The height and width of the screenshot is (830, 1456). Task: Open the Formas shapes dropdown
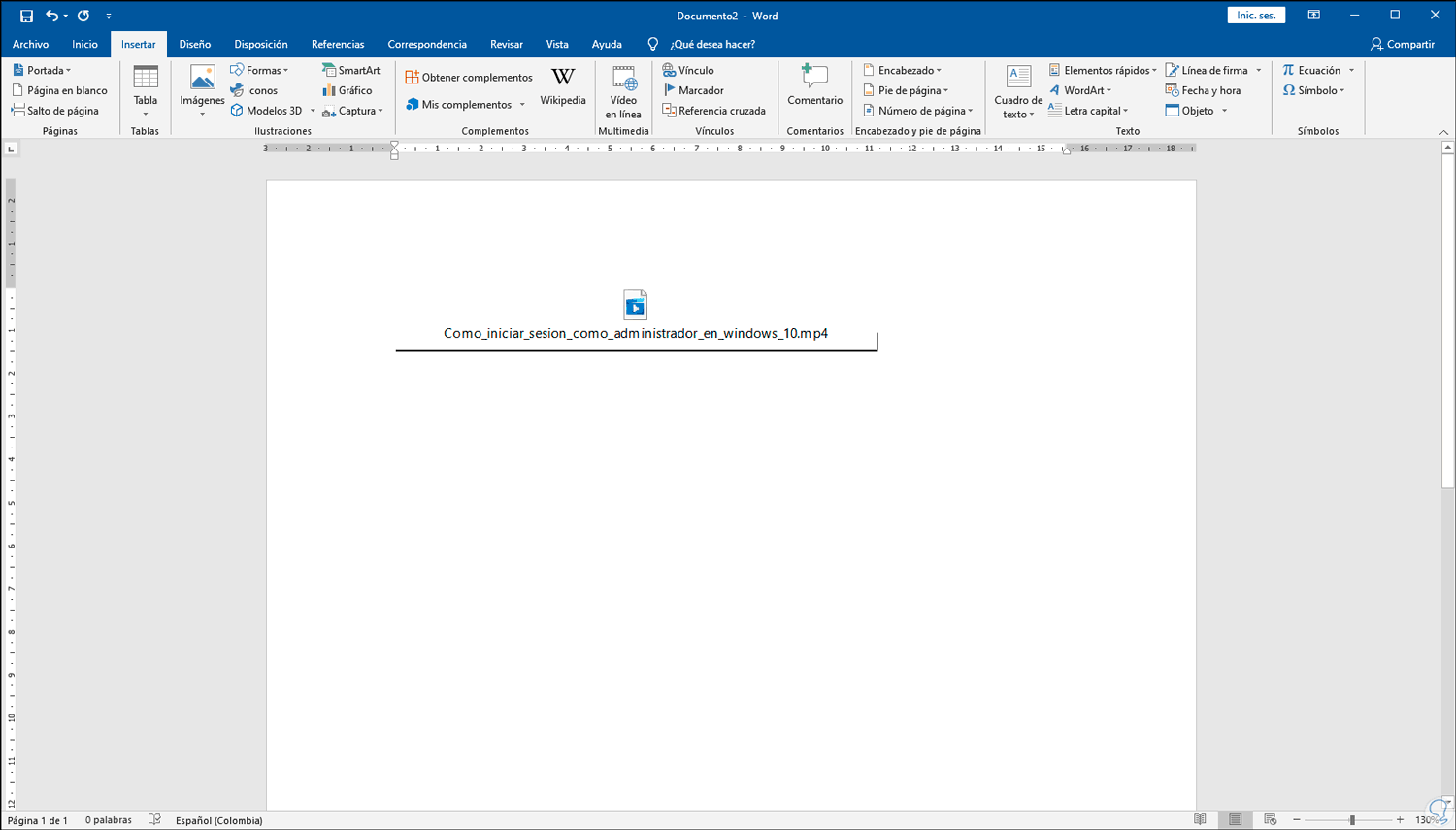(259, 70)
